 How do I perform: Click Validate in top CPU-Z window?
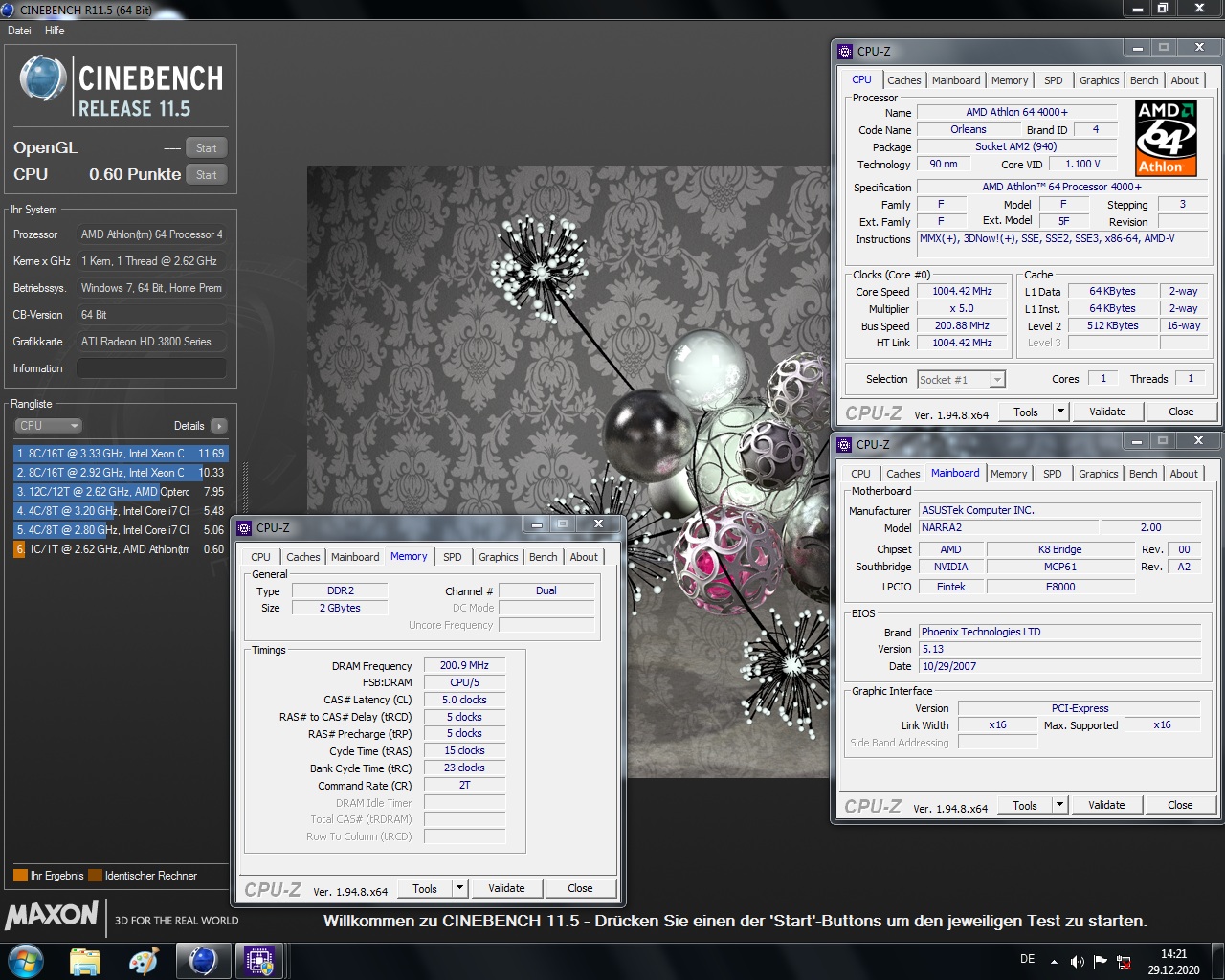[x=1107, y=412]
